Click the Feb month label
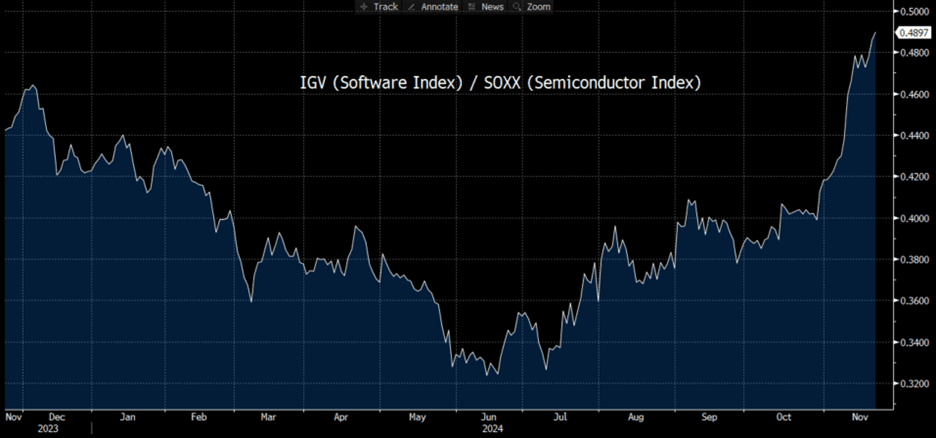The width and height of the screenshot is (936, 438). click(199, 417)
